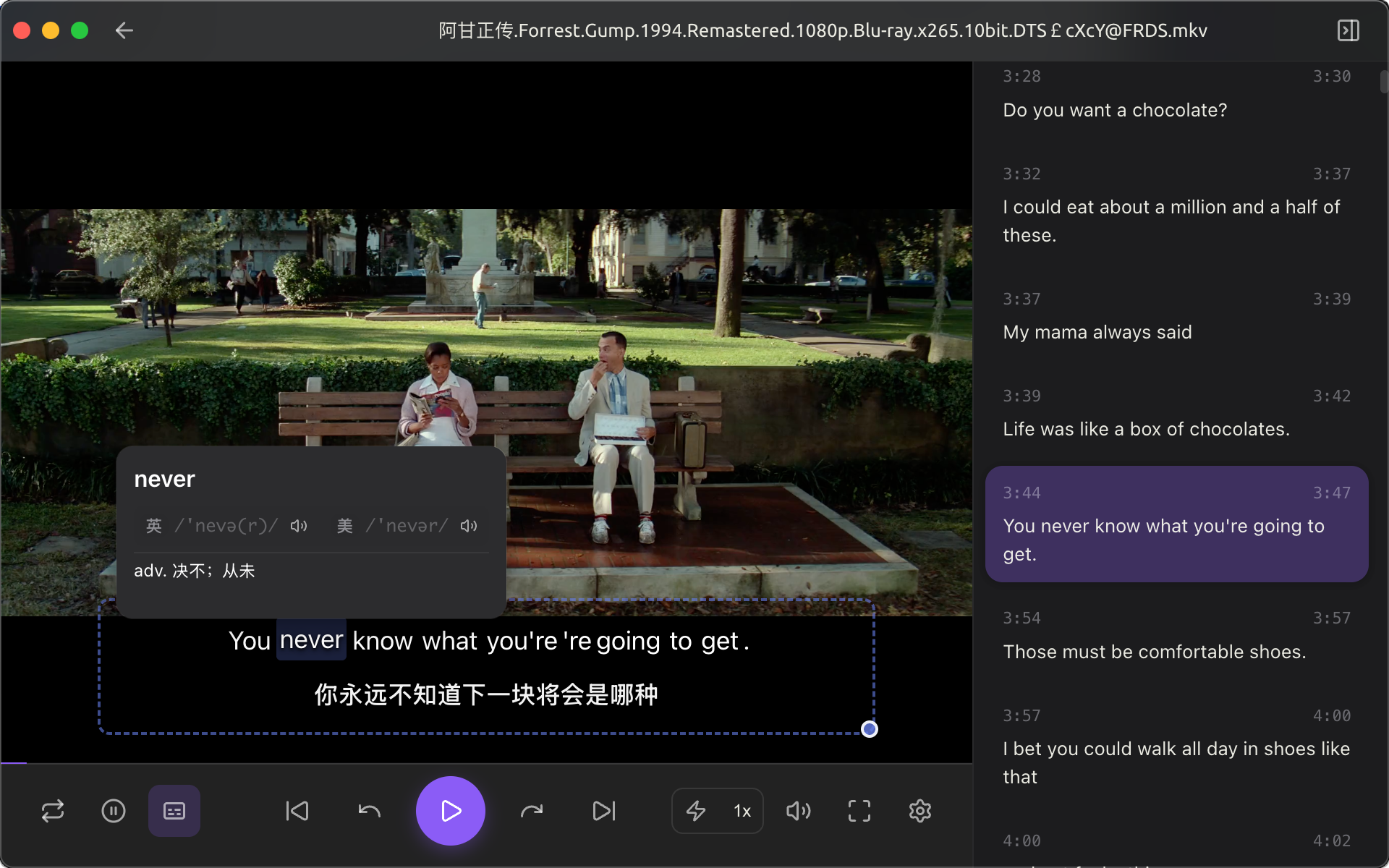Select the loop playback icon
The width and height of the screenshot is (1389, 868).
pyautogui.click(x=53, y=811)
